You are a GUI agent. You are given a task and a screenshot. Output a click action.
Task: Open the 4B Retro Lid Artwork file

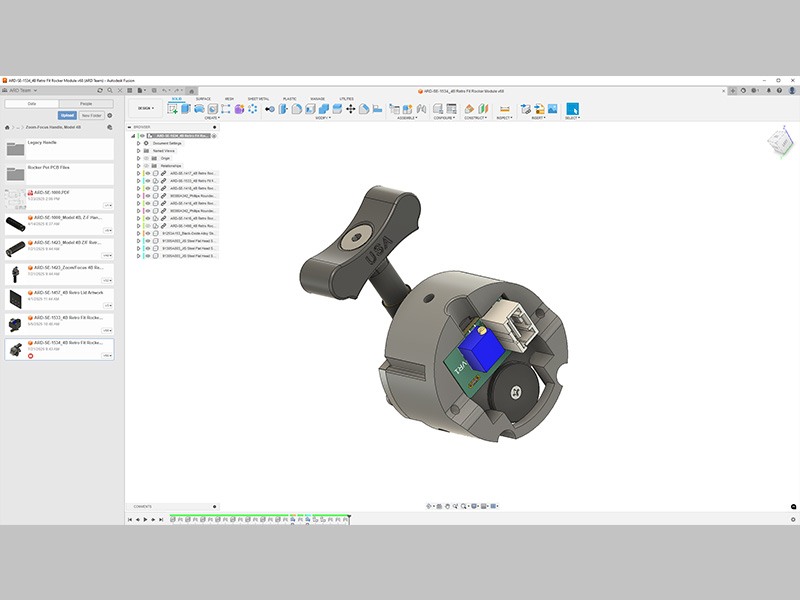coord(59,299)
